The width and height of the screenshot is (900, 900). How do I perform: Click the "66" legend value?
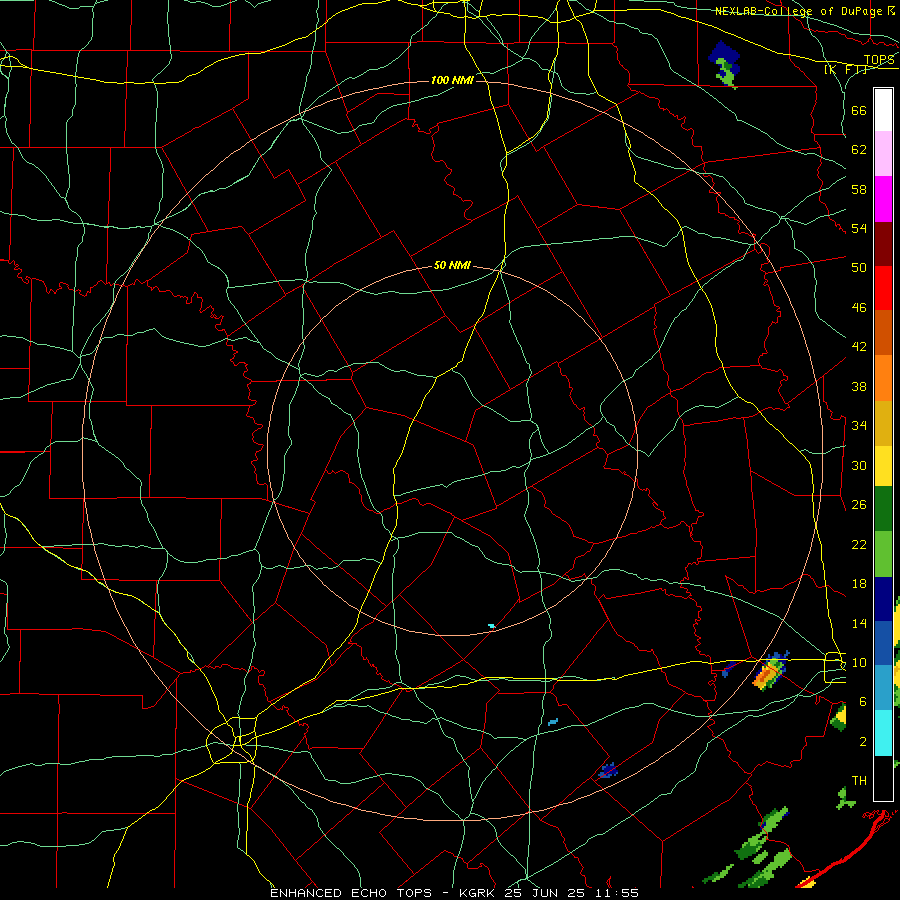tap(859, 110)
